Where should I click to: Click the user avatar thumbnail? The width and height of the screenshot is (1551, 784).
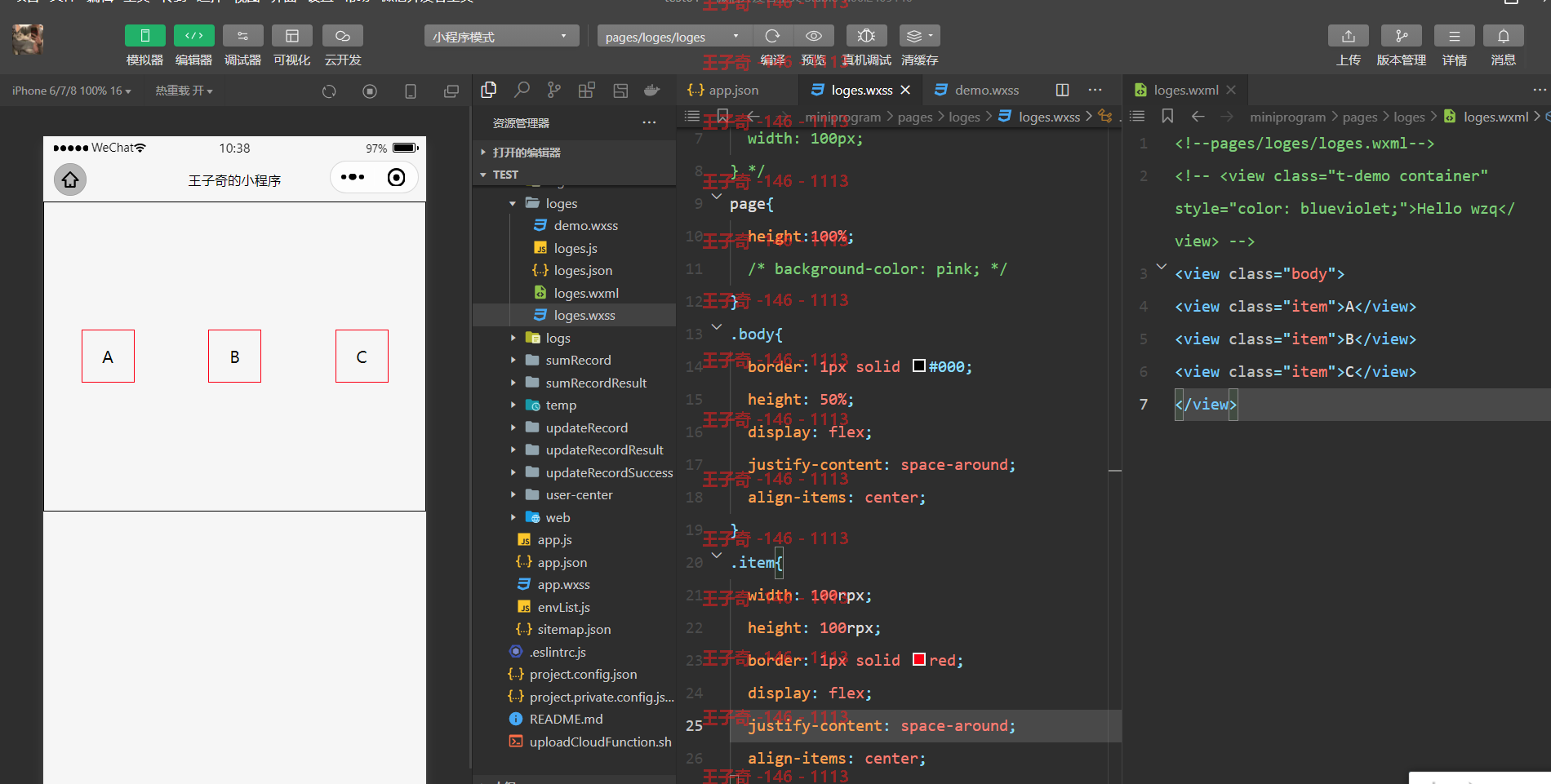pos(29,39)
